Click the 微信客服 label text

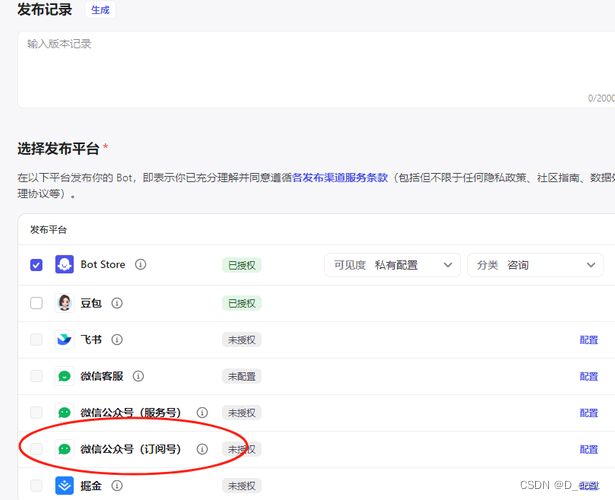click(x=102, y=376)
